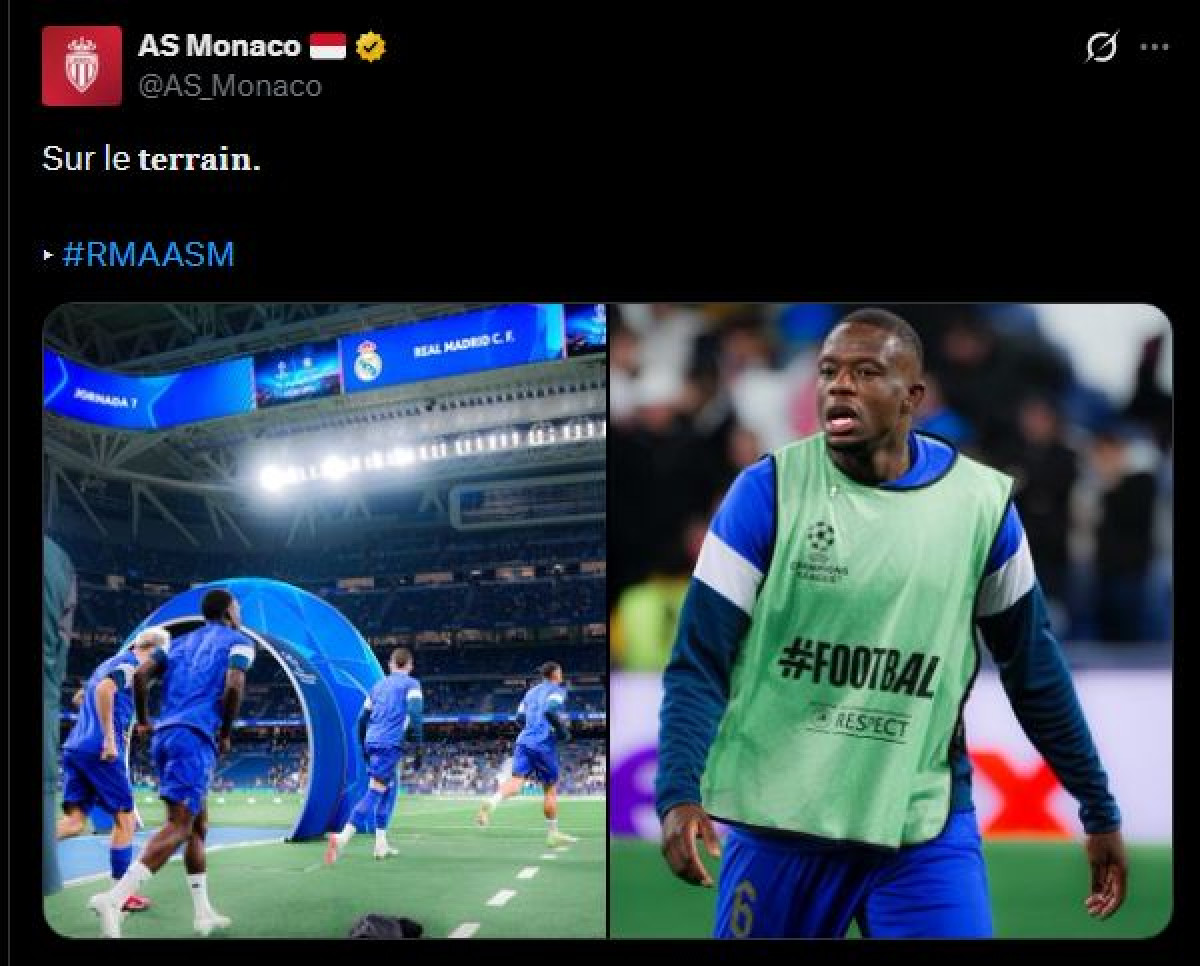Click the Monaco flag emoji beside the name

(327, 46)
